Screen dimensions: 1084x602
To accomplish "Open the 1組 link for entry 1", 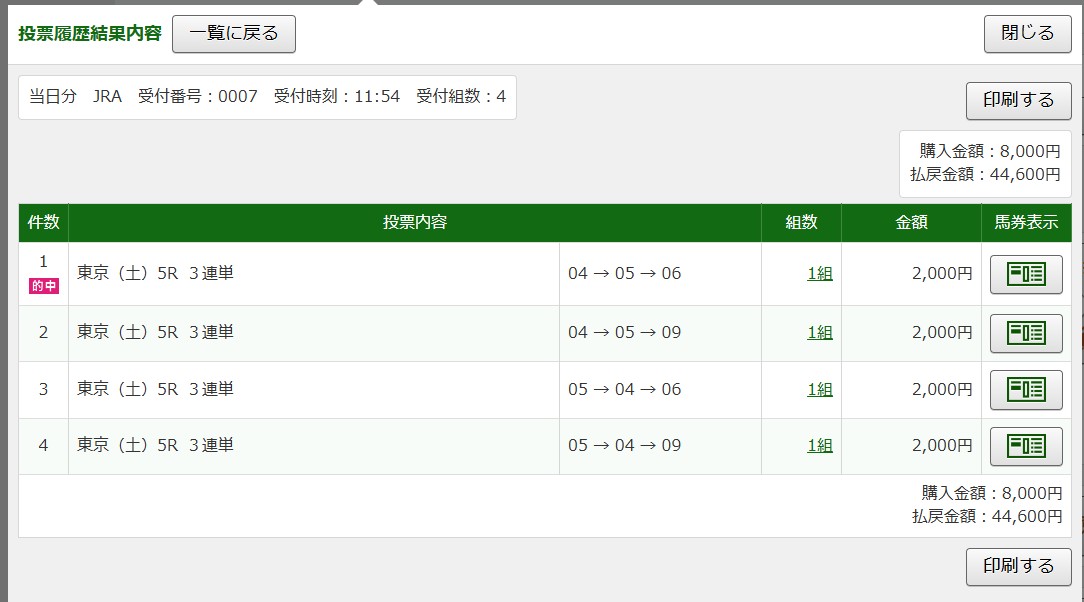I will click(819, 274).
